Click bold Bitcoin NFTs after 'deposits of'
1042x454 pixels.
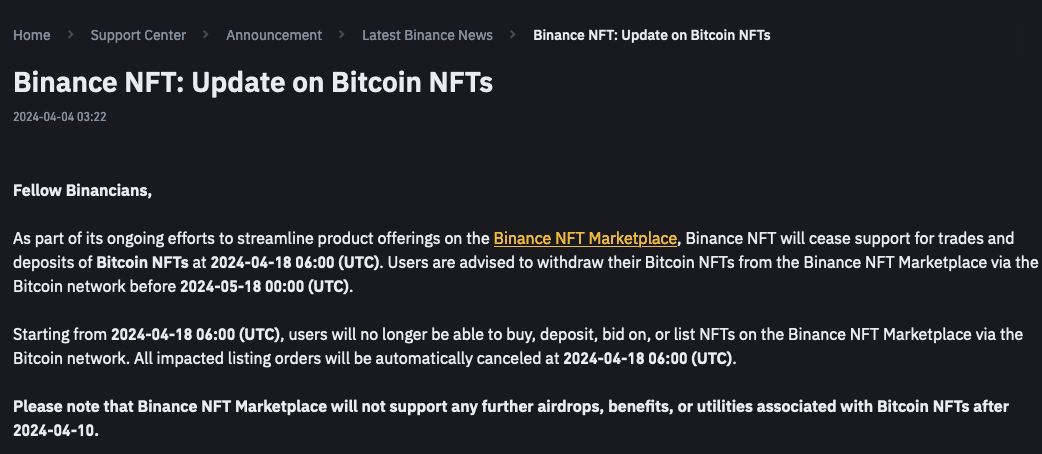(x=142, y=262)
